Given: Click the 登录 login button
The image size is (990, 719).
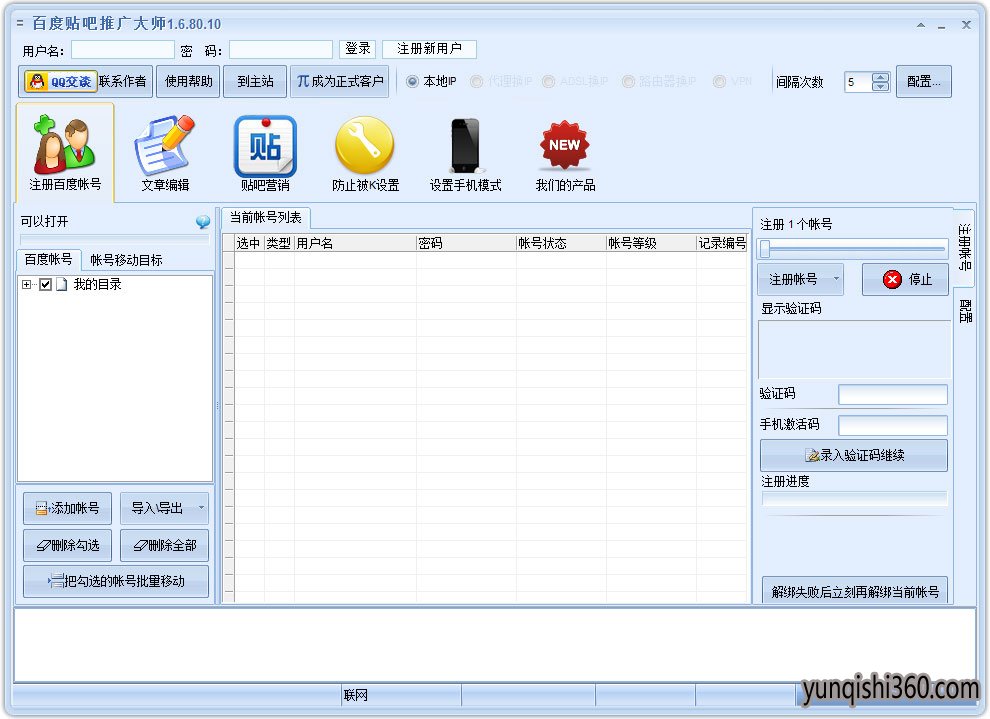Looking at the screenshot, I should point(357,49).
